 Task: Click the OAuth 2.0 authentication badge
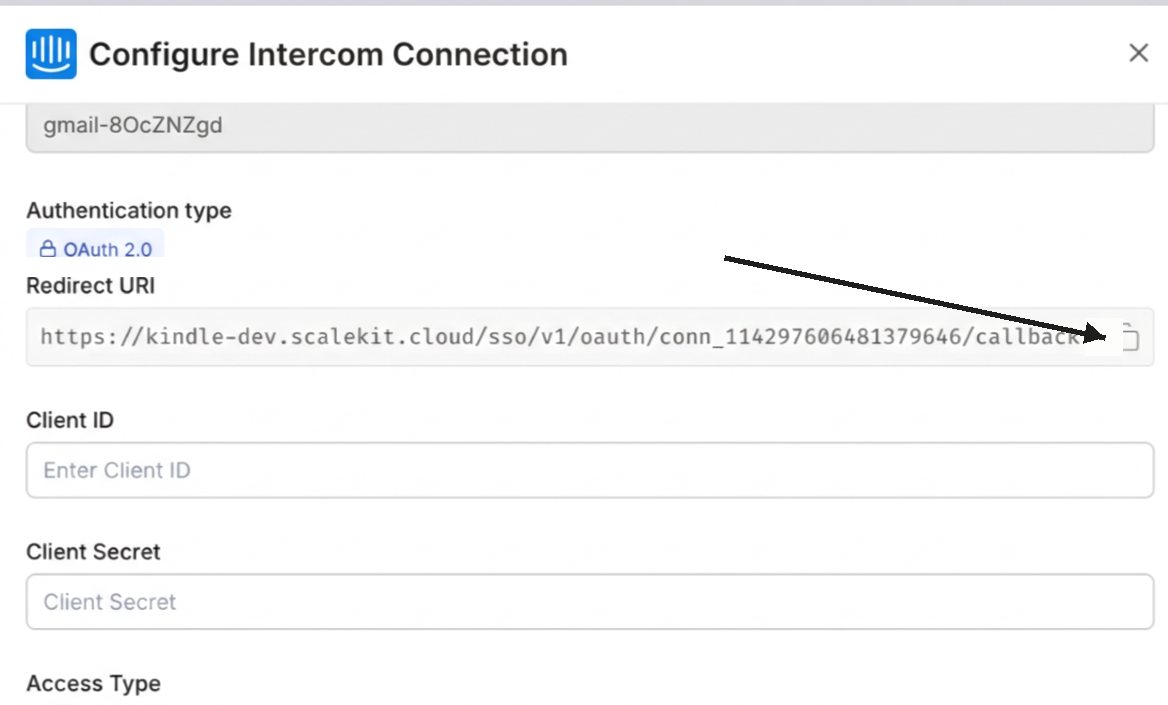click(96, 248)
